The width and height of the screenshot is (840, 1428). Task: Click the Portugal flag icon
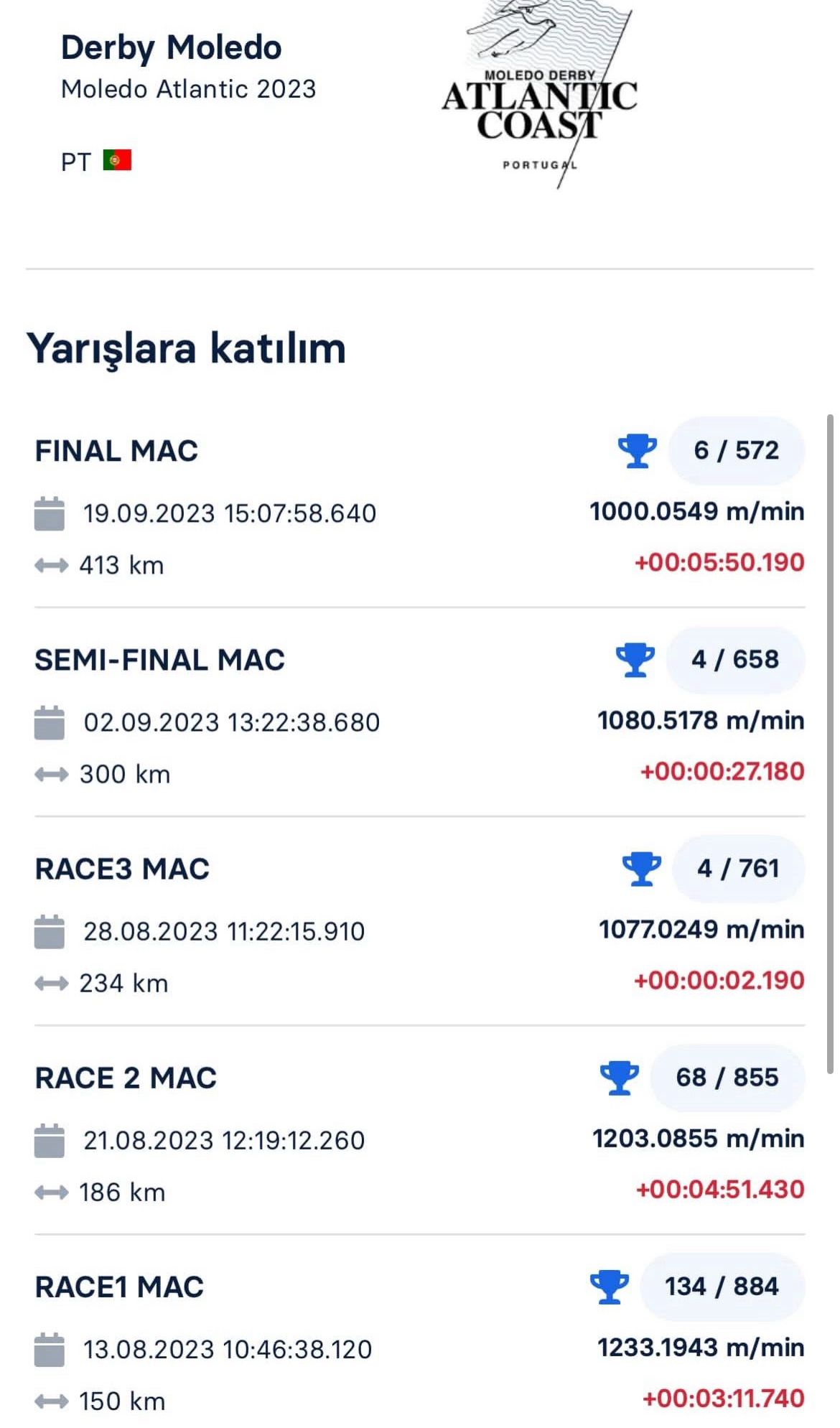click(x=117, y=160)
